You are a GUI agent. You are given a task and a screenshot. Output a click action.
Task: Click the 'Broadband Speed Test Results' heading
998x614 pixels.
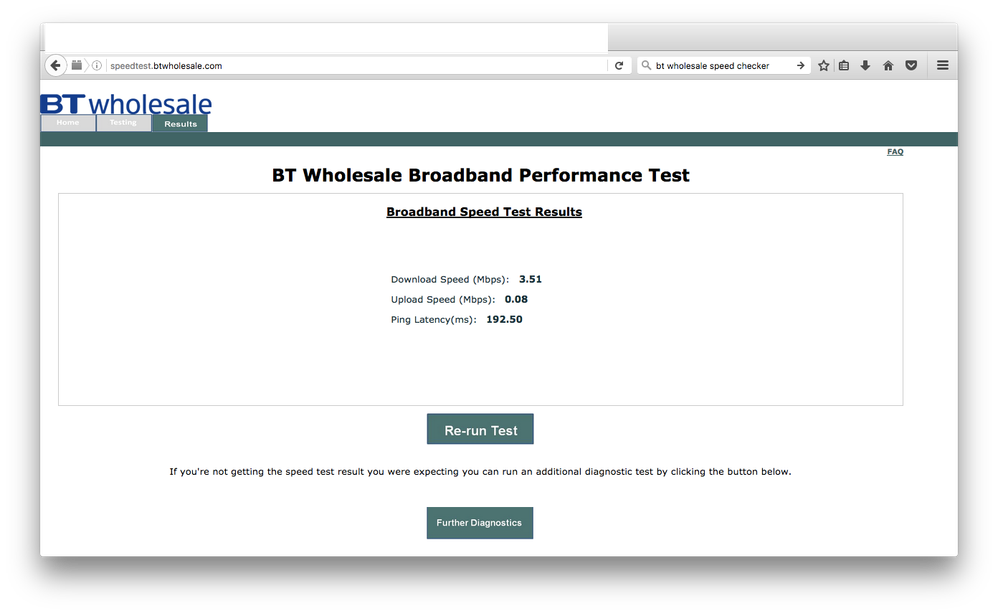tap(484, 212)
